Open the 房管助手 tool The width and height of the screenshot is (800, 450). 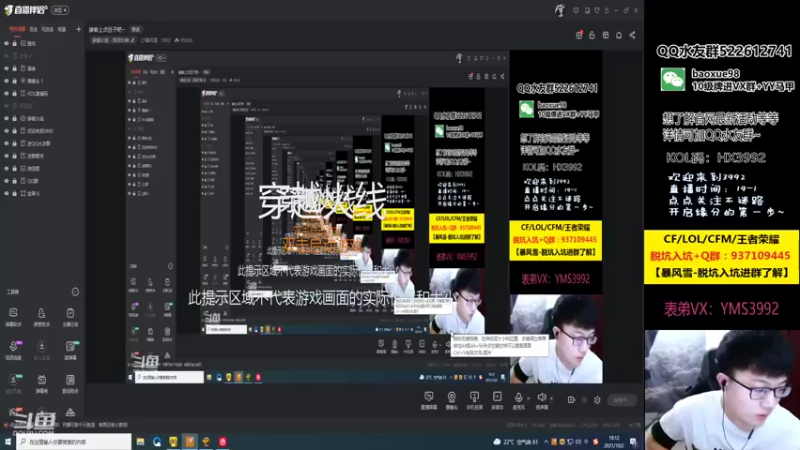click(x=41, y=316)
